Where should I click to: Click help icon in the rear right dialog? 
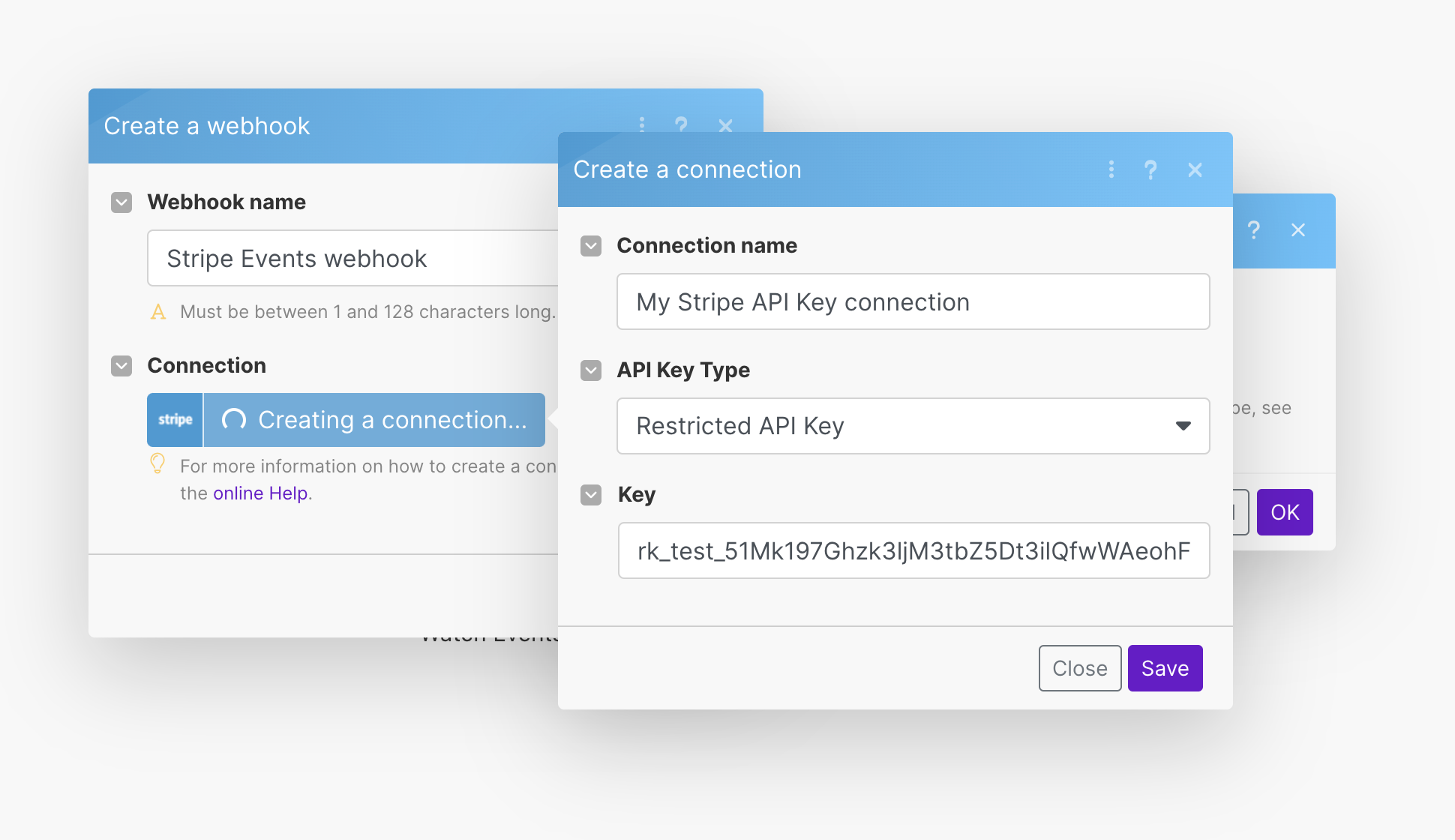coord(1253,229)
